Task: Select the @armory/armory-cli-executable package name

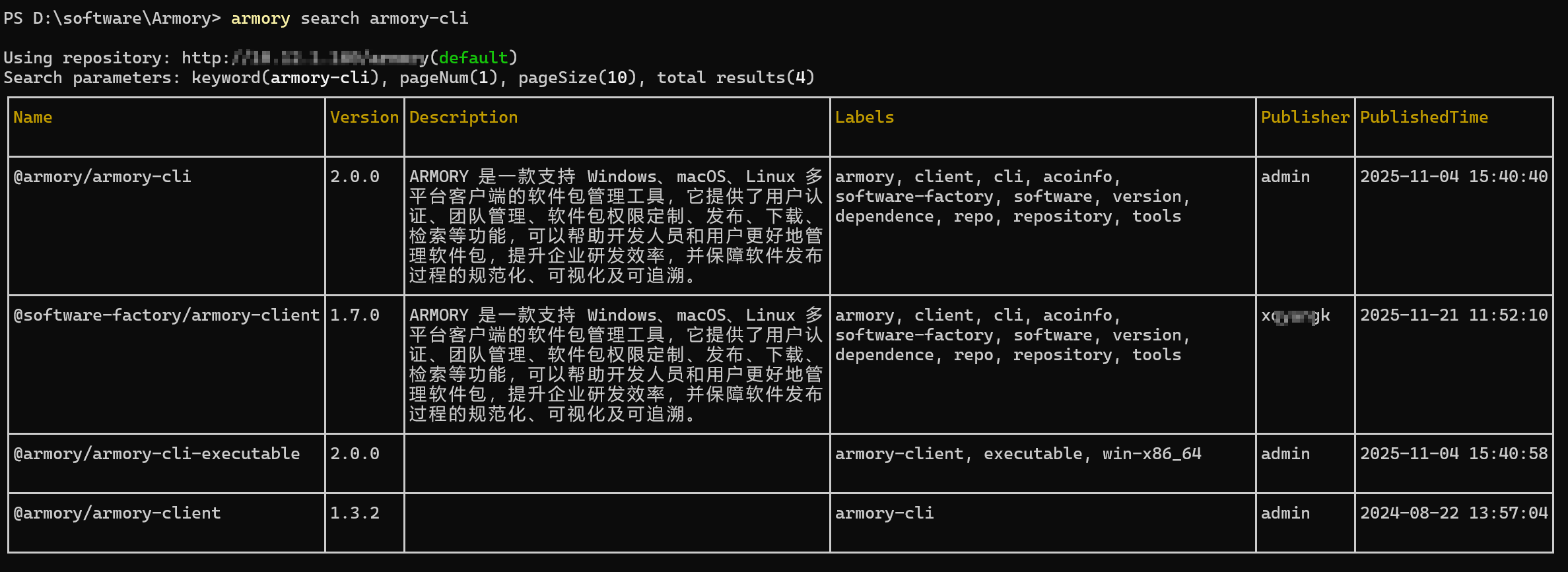Action: [156, 454]
